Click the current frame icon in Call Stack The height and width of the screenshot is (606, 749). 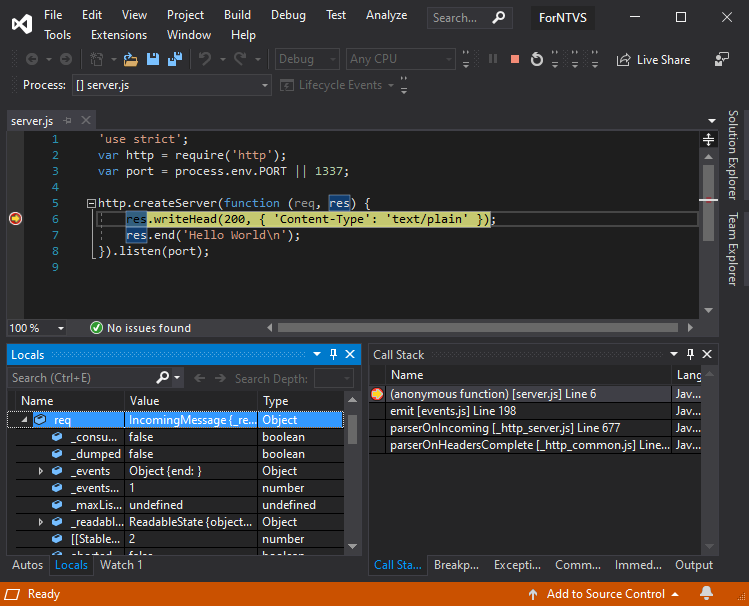click(x=377, y=394)
